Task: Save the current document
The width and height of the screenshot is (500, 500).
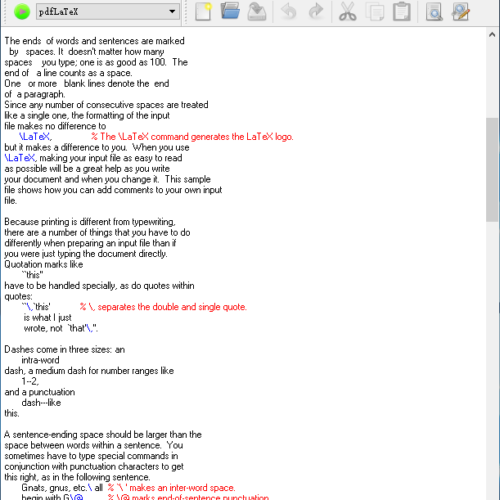Action: pos(257,12)
